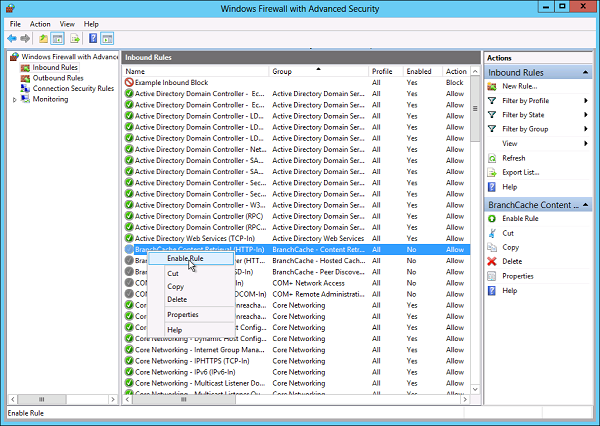Viewport: 600px width, 426px height.
Task: Choose Delete in the context menu
Action: tap(191, 299)
